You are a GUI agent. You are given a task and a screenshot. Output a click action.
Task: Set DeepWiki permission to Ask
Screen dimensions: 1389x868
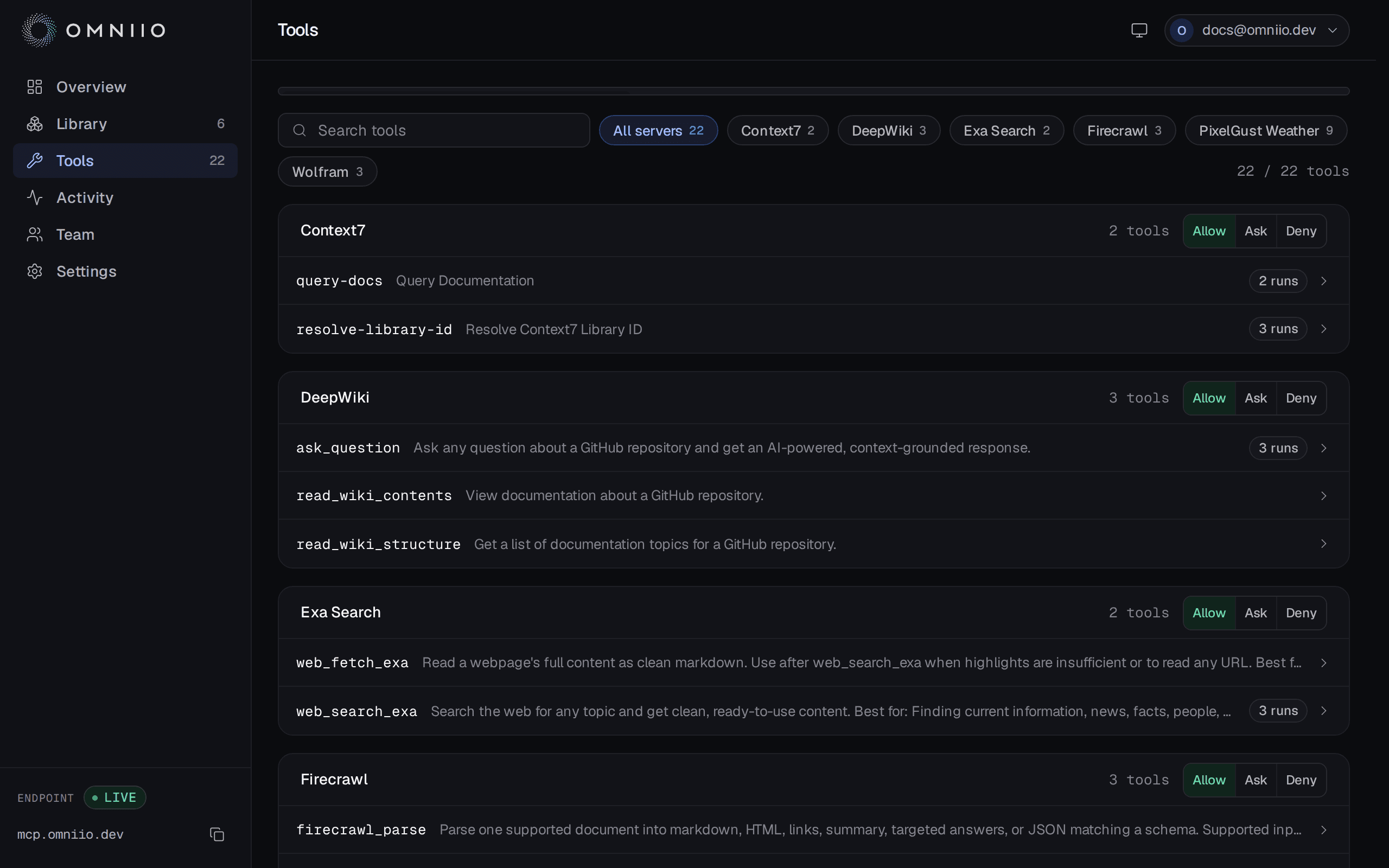pos(1256,398)
